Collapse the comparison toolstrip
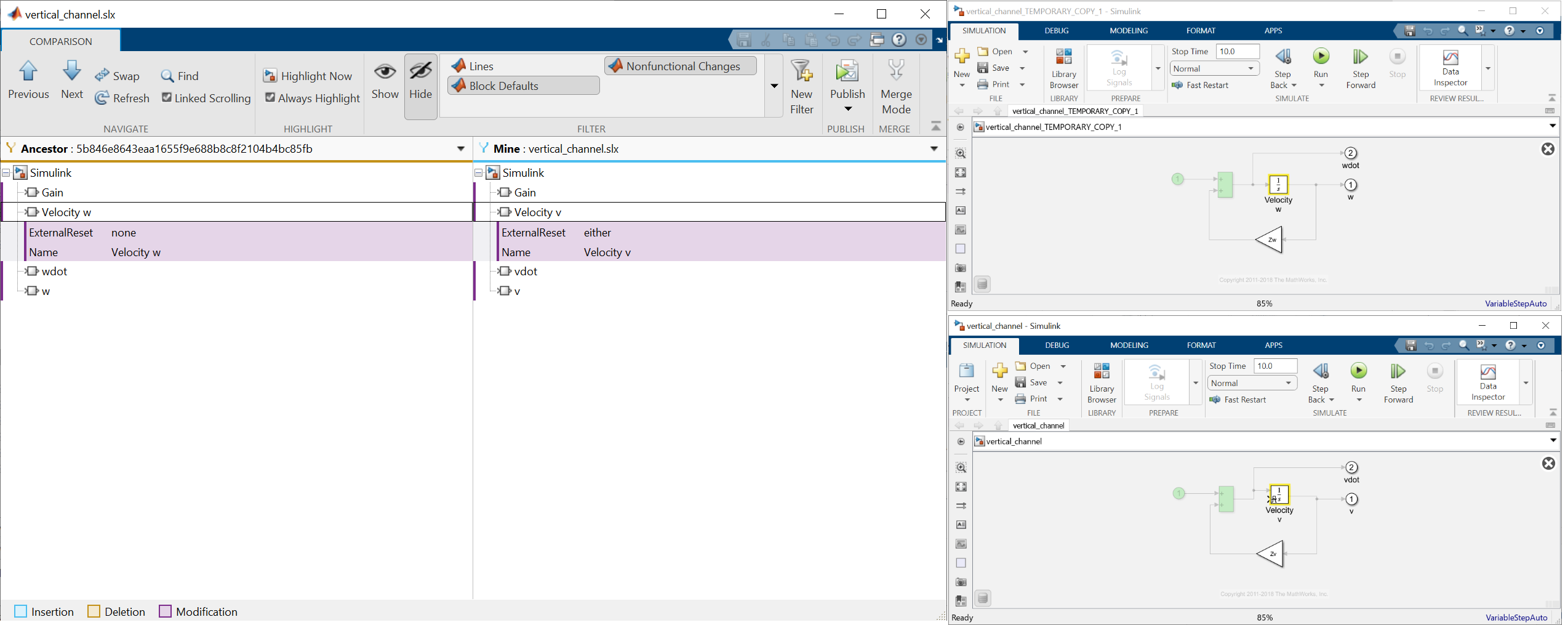 click(936, 126)
